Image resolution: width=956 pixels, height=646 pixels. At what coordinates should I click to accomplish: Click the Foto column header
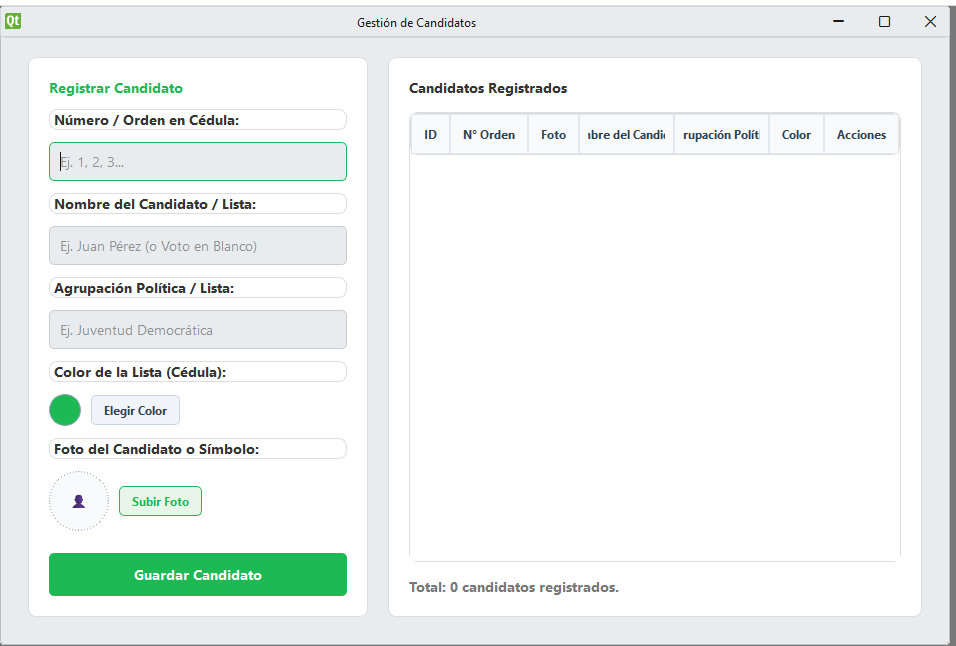tap(554, 135)
